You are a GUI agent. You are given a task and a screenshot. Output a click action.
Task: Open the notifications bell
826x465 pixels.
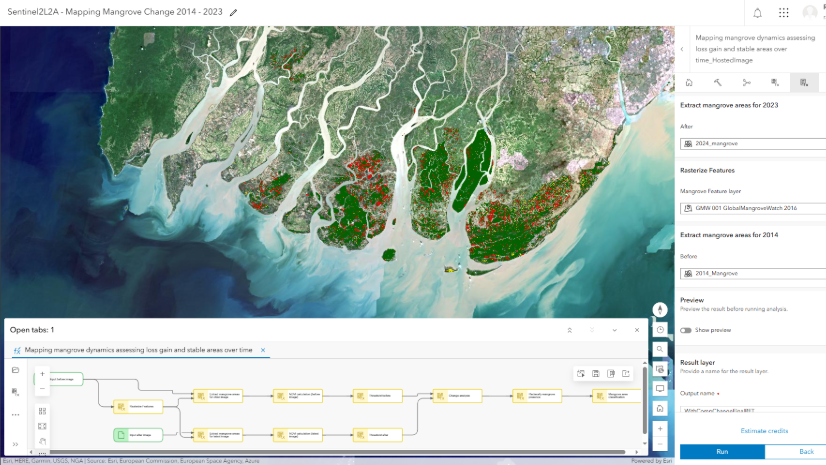click(x=757, y=13)
